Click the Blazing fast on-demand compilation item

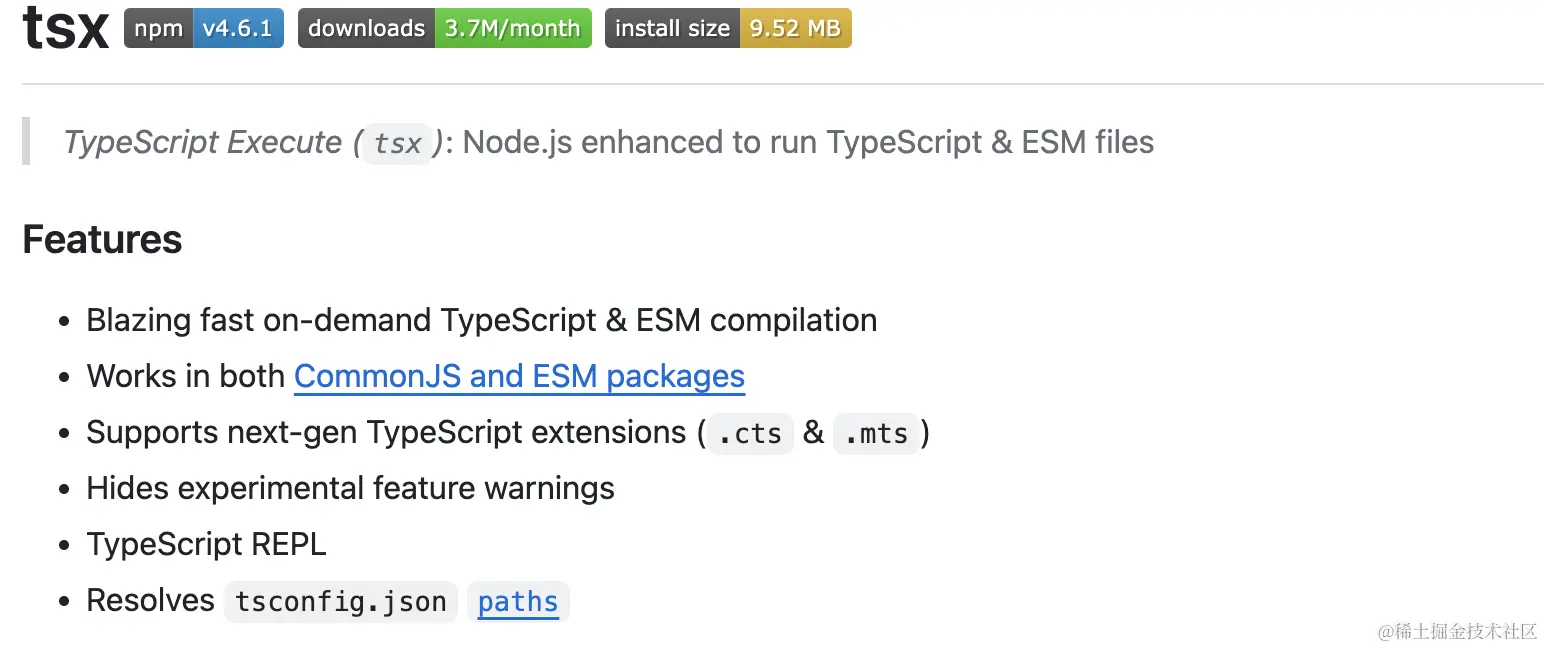pos(481,320)
